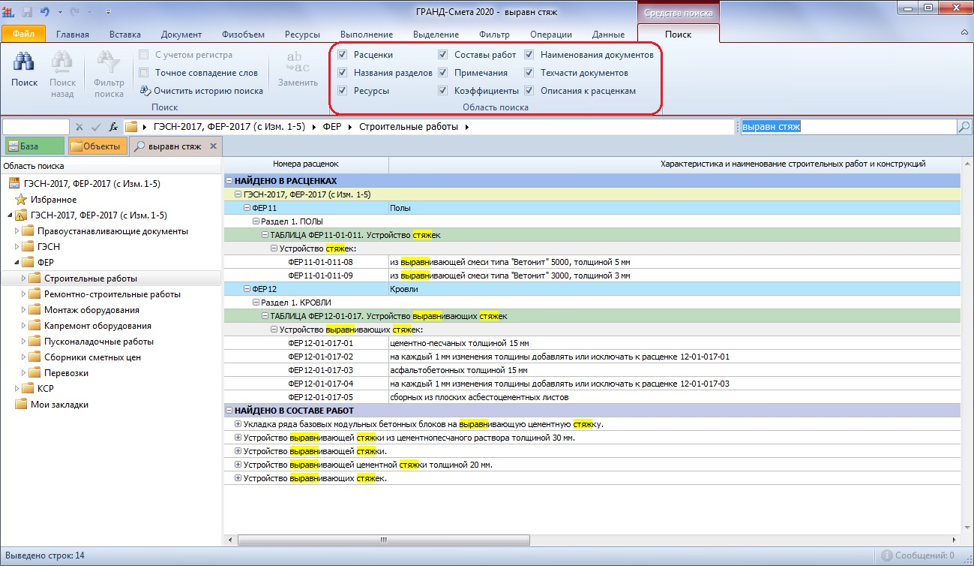974x566 pixels.
Task: Expand the КСР folder in tree
Action: point(17,388)
